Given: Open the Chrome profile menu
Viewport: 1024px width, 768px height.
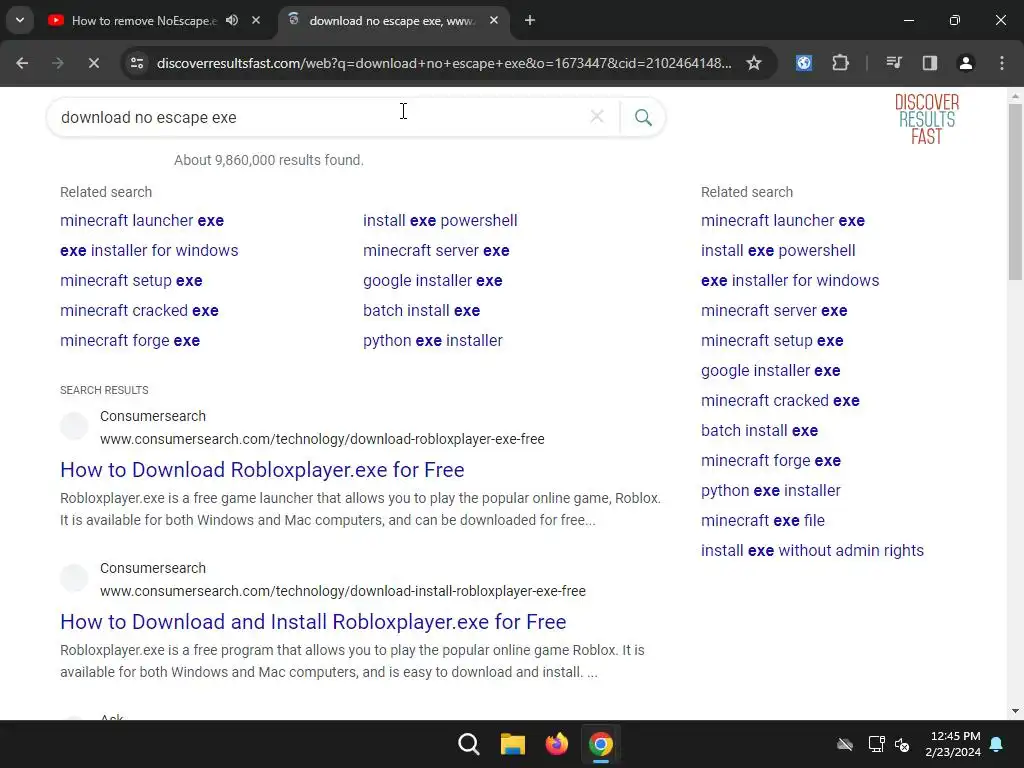Looking at the screenshot, I should click(x=965, y=63).
